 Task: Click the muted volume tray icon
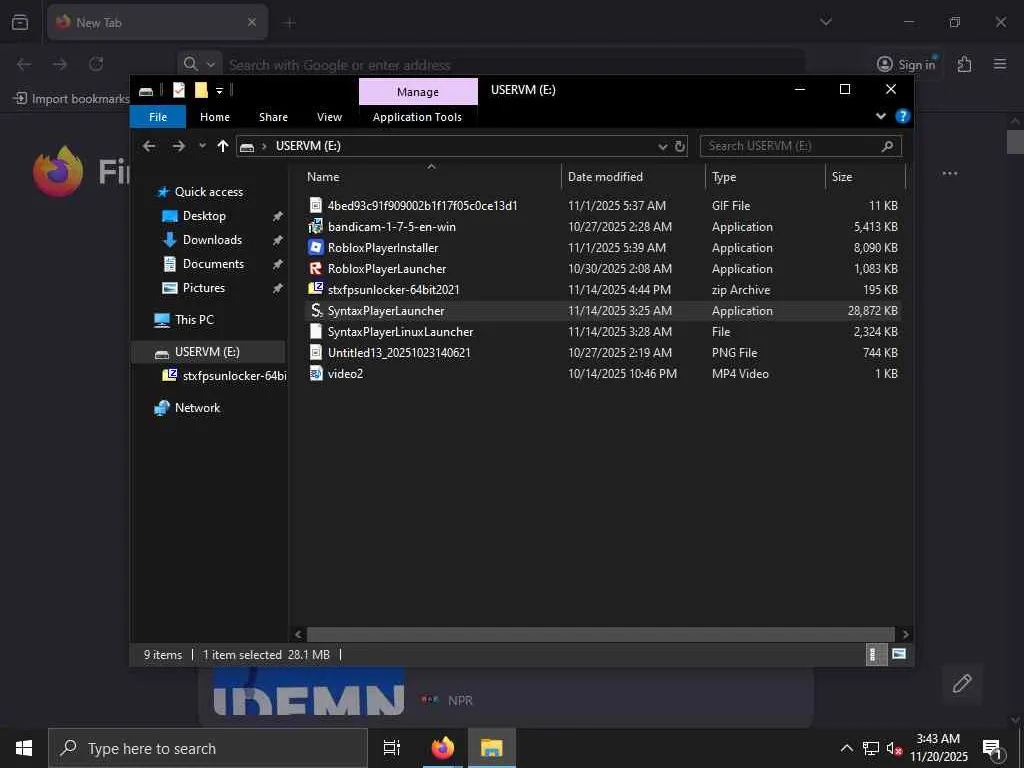894,748
